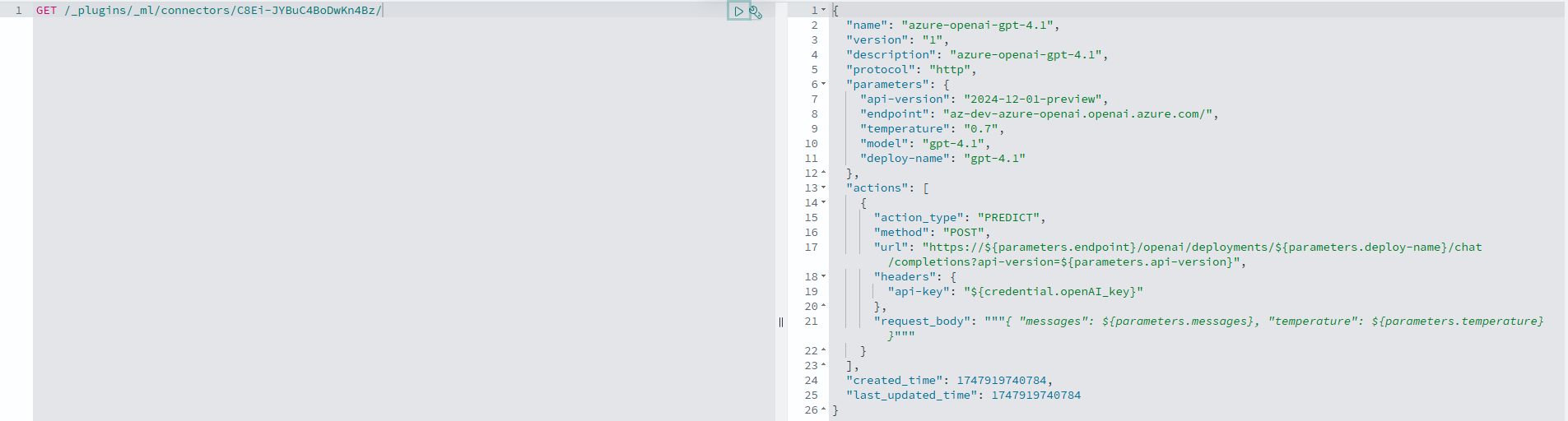Viewport: 1568px width, 421px height.
Task: Click the "description" line in response
Action: click(977, 54)
